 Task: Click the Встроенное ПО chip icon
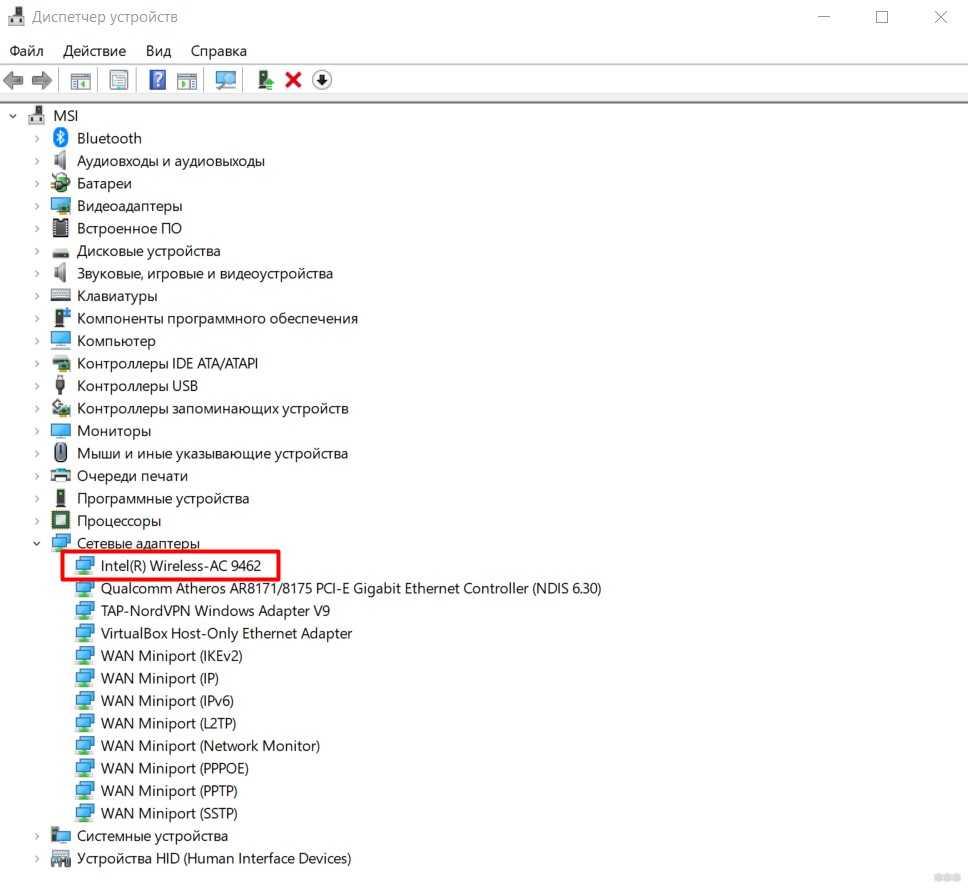(x=60, y=228)
